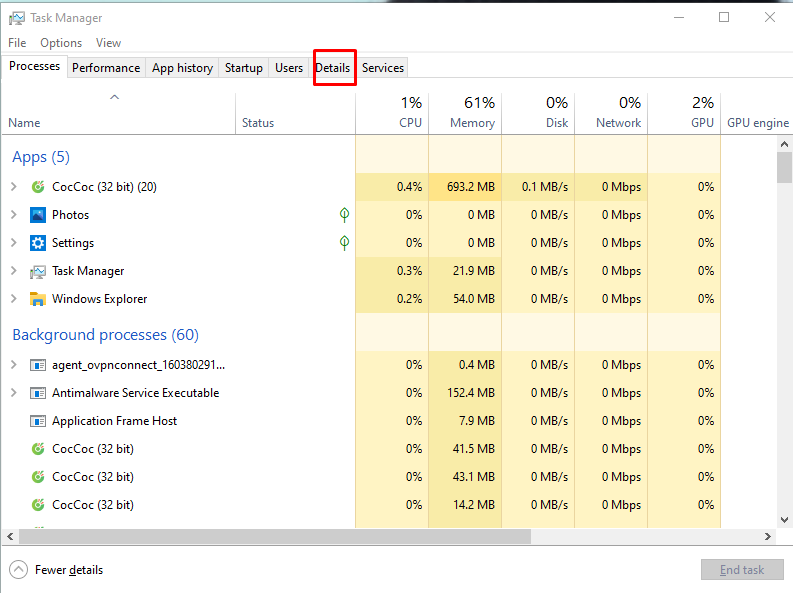The height and width of the screenshot is (593, 793).
Task: Open the Options menu
Action: click(x=61, y=43)
